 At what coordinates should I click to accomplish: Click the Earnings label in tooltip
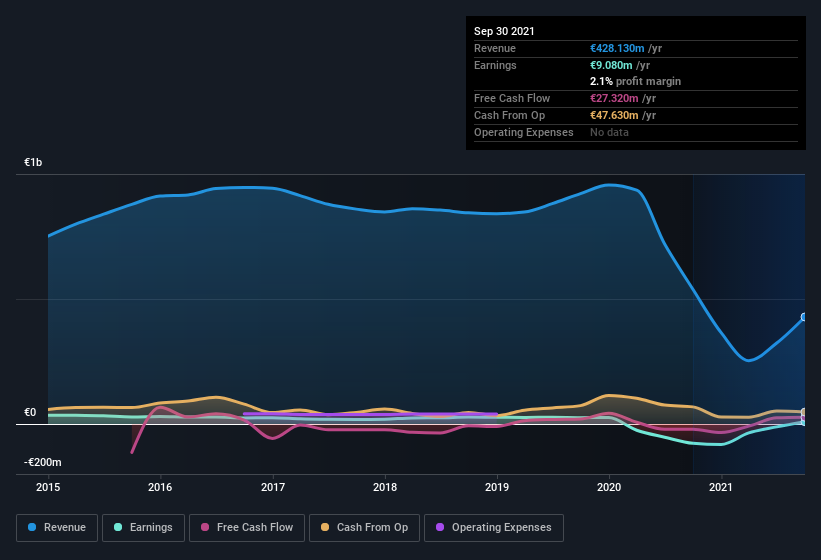(x=495, y=65)
